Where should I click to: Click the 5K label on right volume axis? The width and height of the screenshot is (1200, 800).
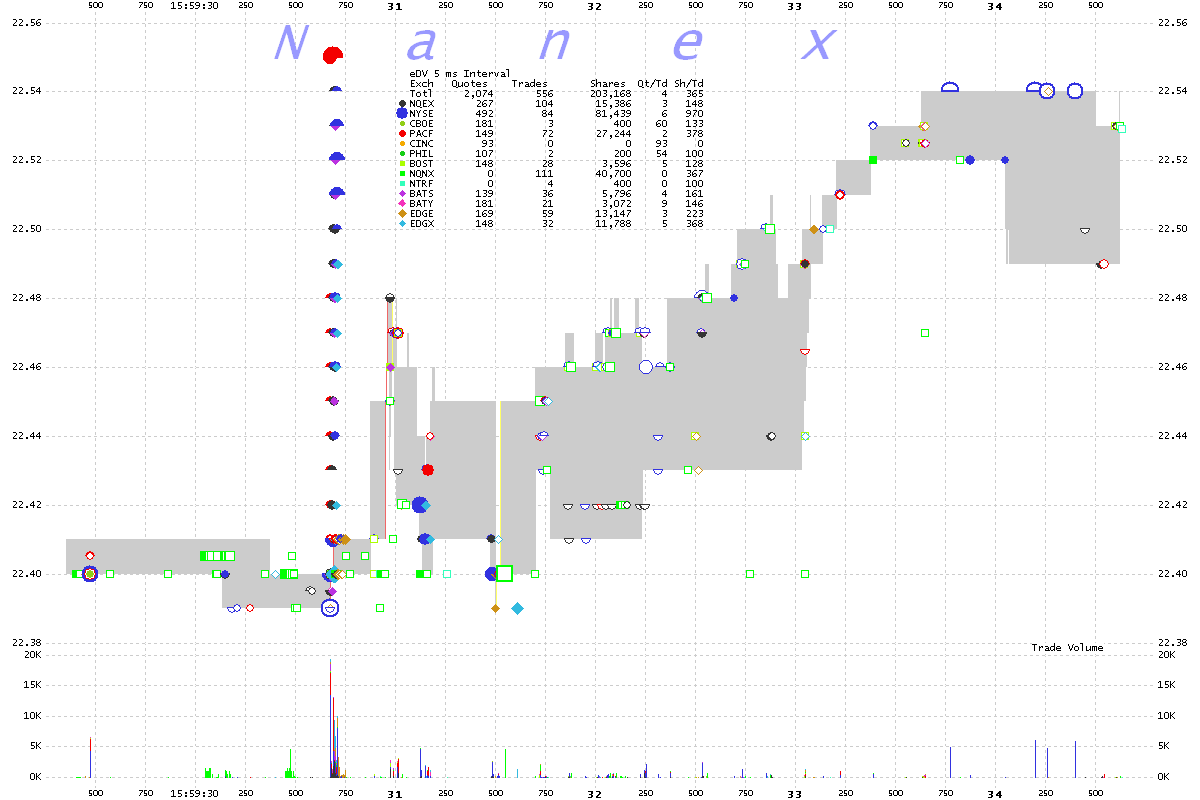pos(1163,747)
